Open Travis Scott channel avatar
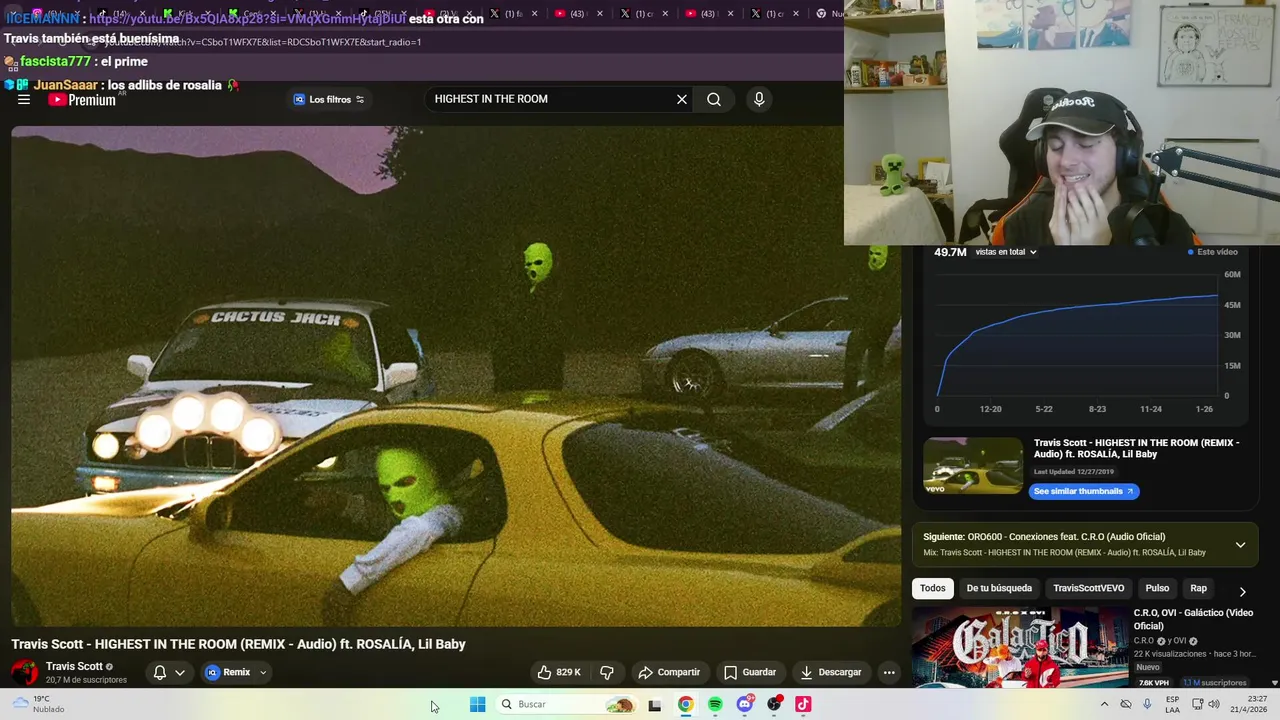The height and width of the screenshot is (720, 1280). pyautogui.click(x=24, y=672)
